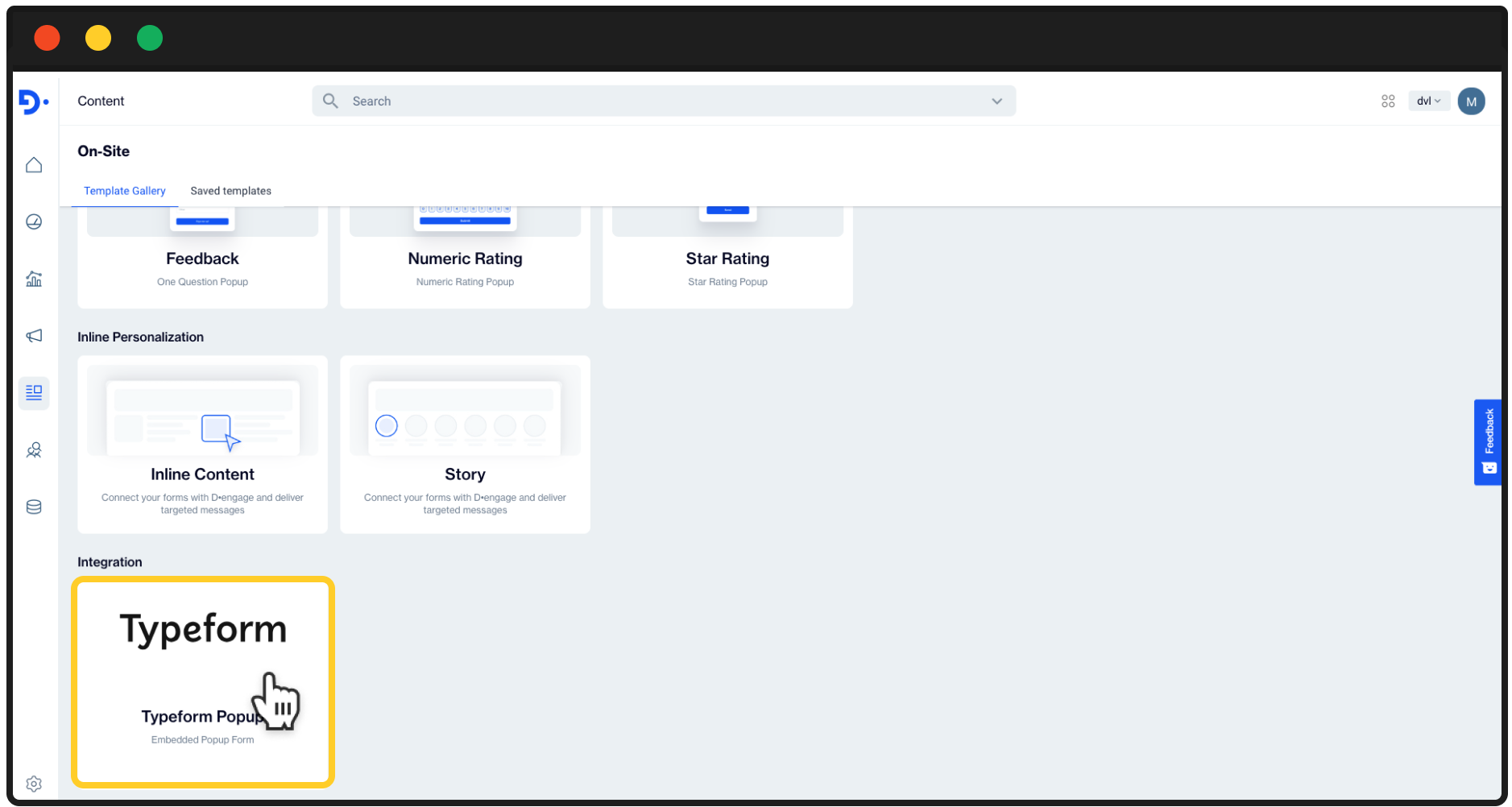Switch to Saved templates tab
Image resolution: width=1512 pixels, height=807 pixels.
[230, 191]
